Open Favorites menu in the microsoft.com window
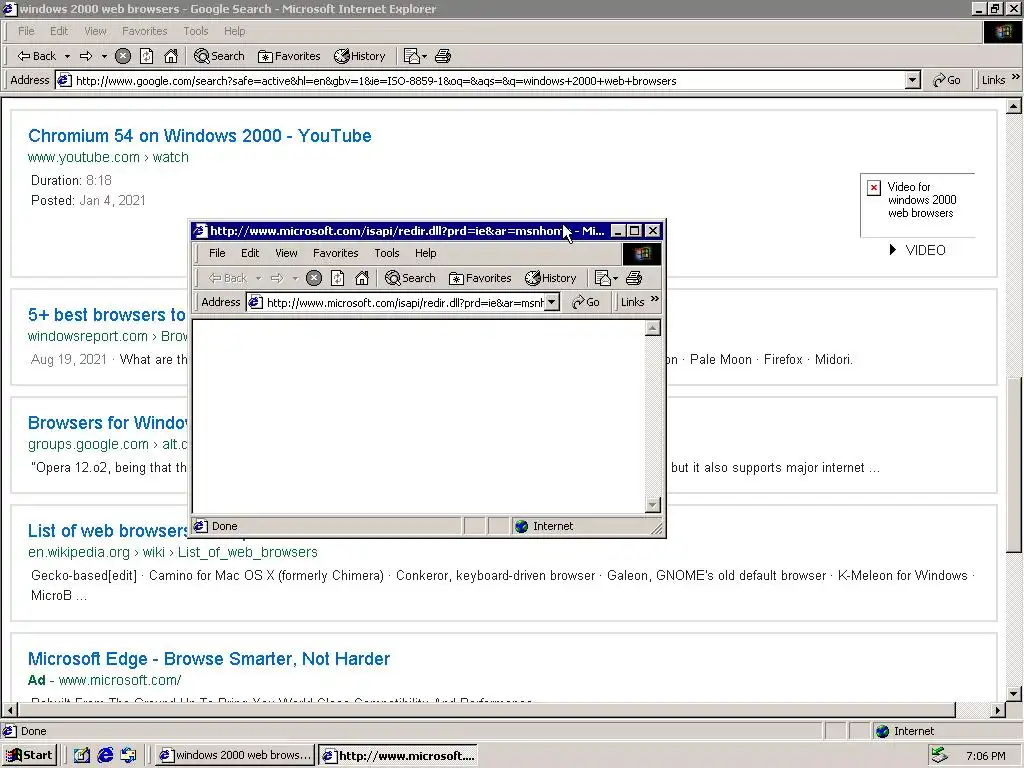 (x=336, y=253)
